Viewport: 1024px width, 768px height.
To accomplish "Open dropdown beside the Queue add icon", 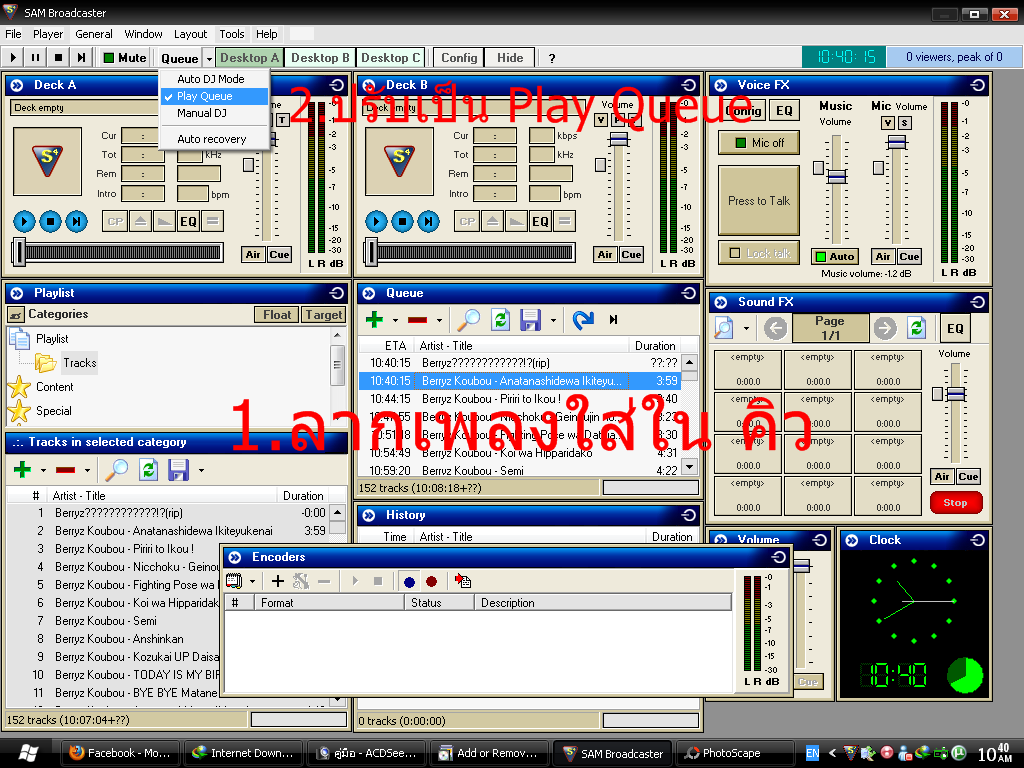I will tap(395, 321).
